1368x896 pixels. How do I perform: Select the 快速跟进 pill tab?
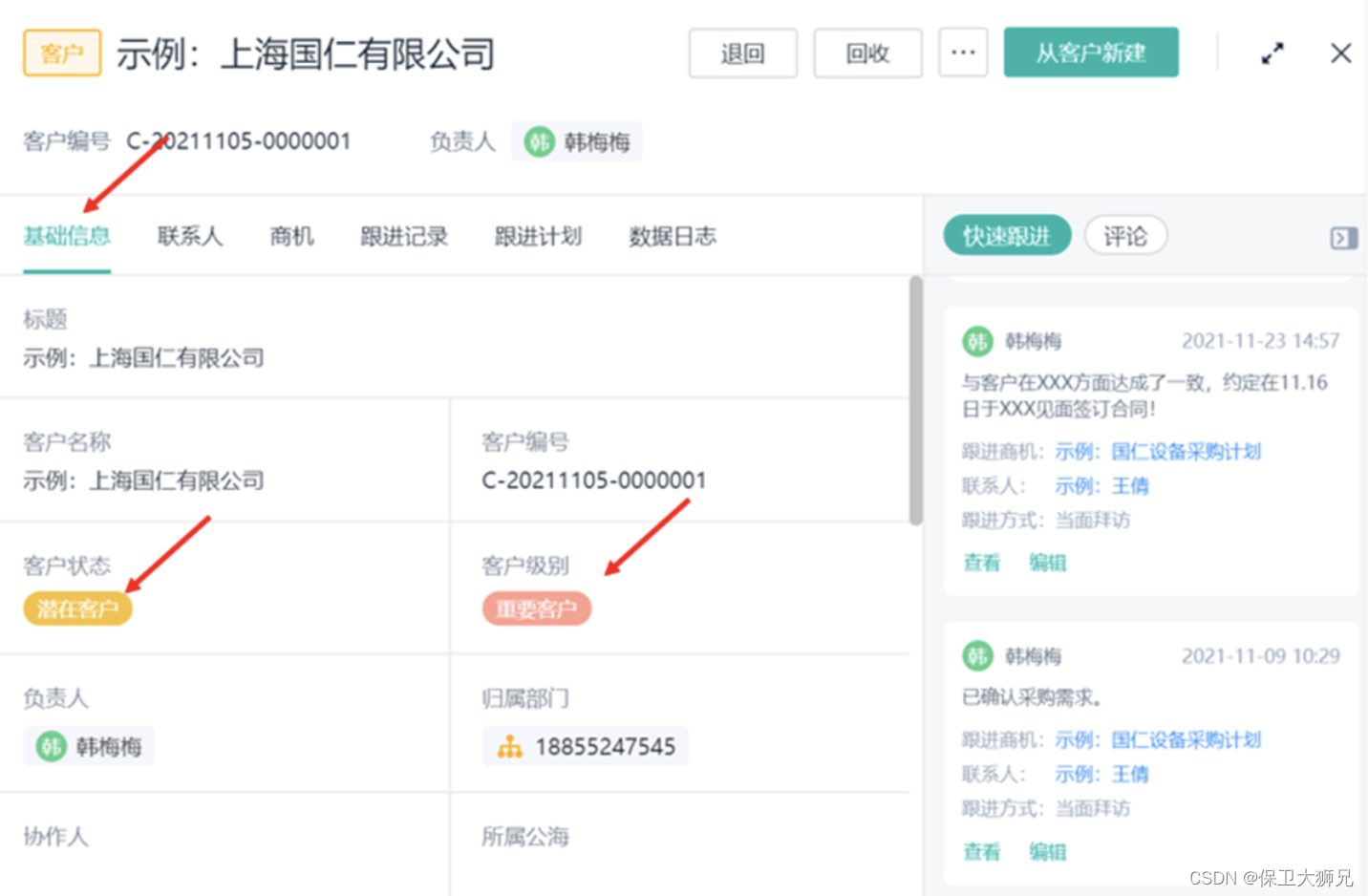1007,236
